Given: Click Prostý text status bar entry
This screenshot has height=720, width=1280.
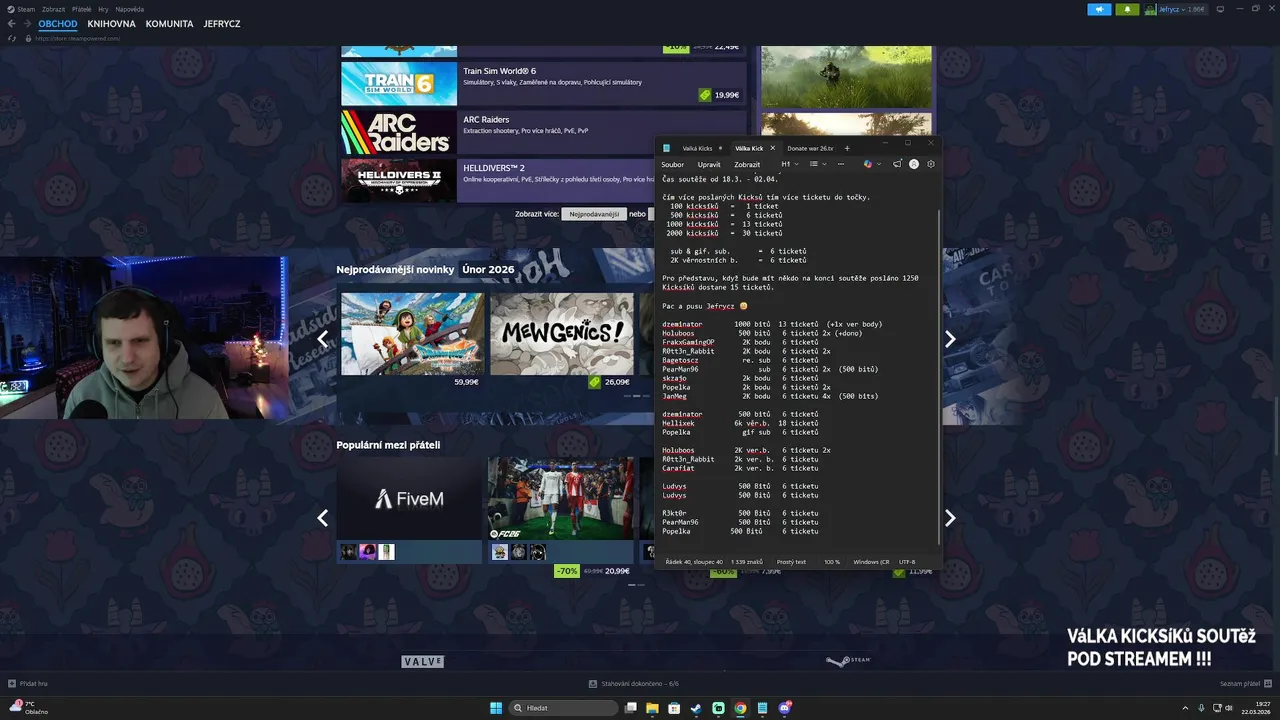Looking at the screenshot, I should coord(791,562).
